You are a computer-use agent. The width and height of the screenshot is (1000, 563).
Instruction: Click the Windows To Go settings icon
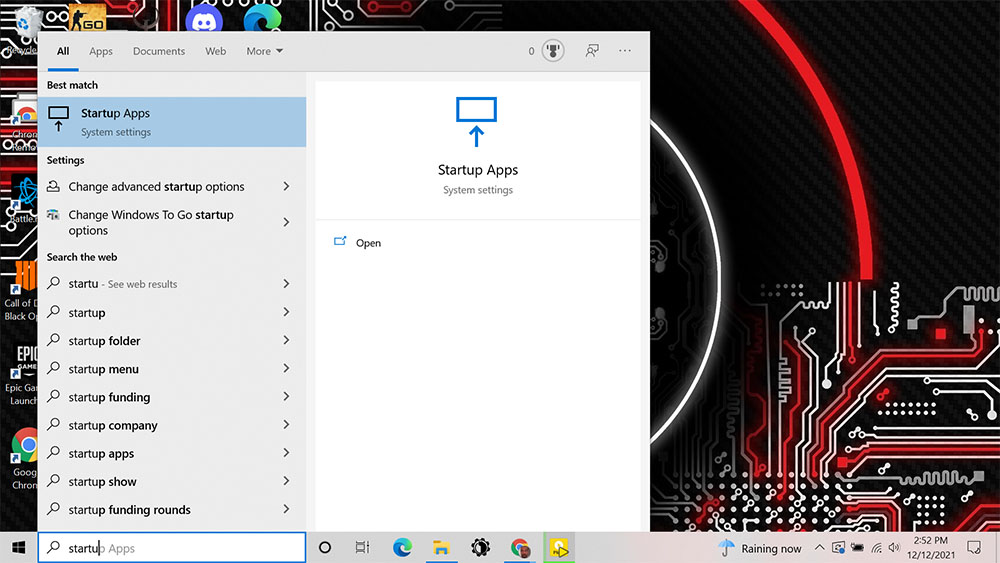[x=54, y=215]
